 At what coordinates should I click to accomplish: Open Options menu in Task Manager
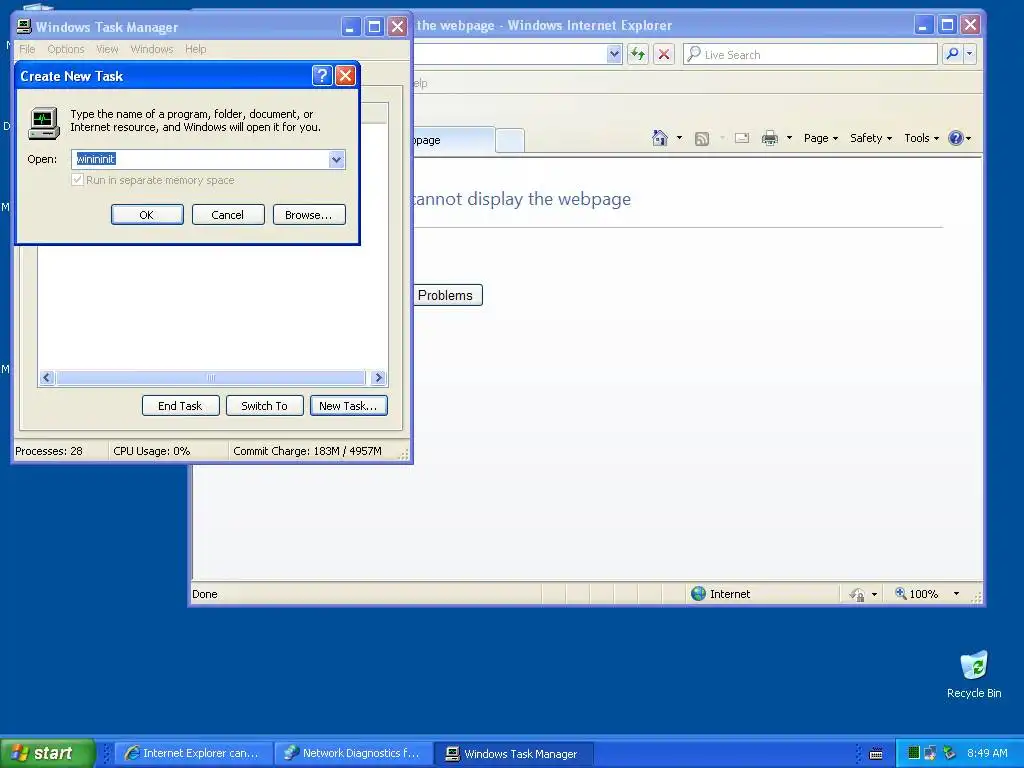pyautogui.click(x=66, y=49)
